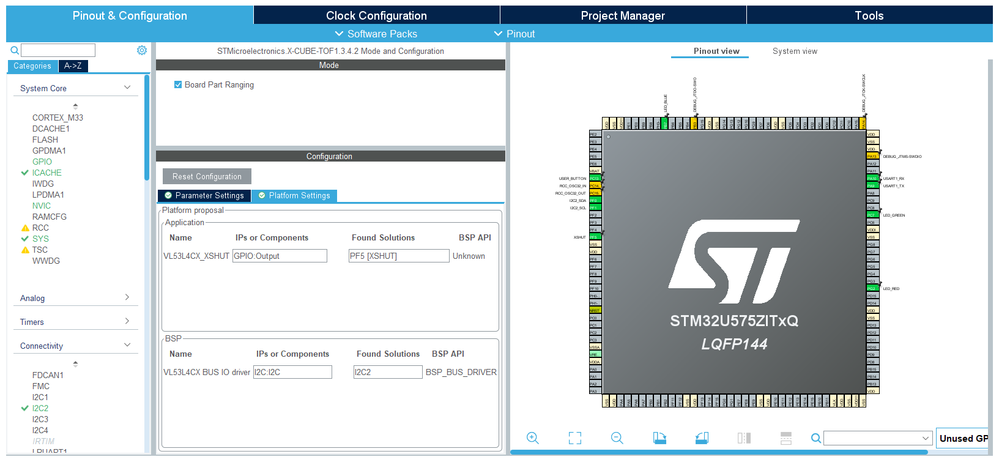Select FDCAN1 under Connectivity
This screenshot has width=999, height=462.
[x=48, y=375]
